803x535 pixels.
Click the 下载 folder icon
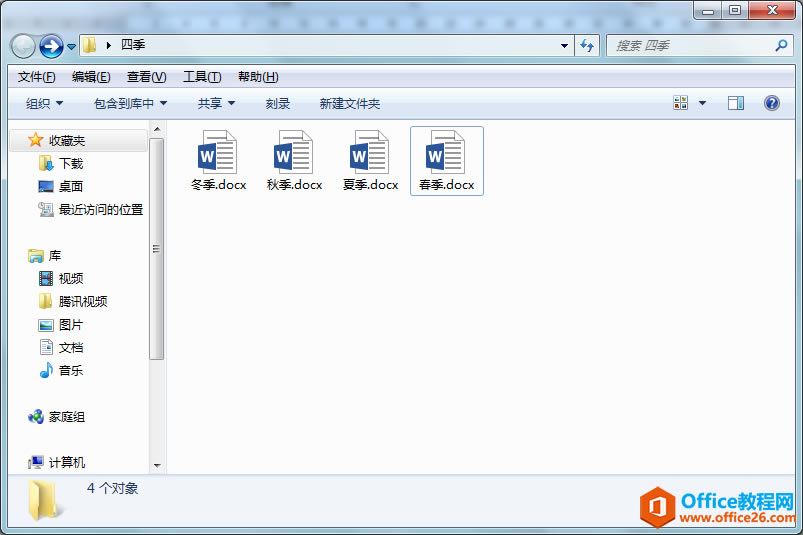46,163
